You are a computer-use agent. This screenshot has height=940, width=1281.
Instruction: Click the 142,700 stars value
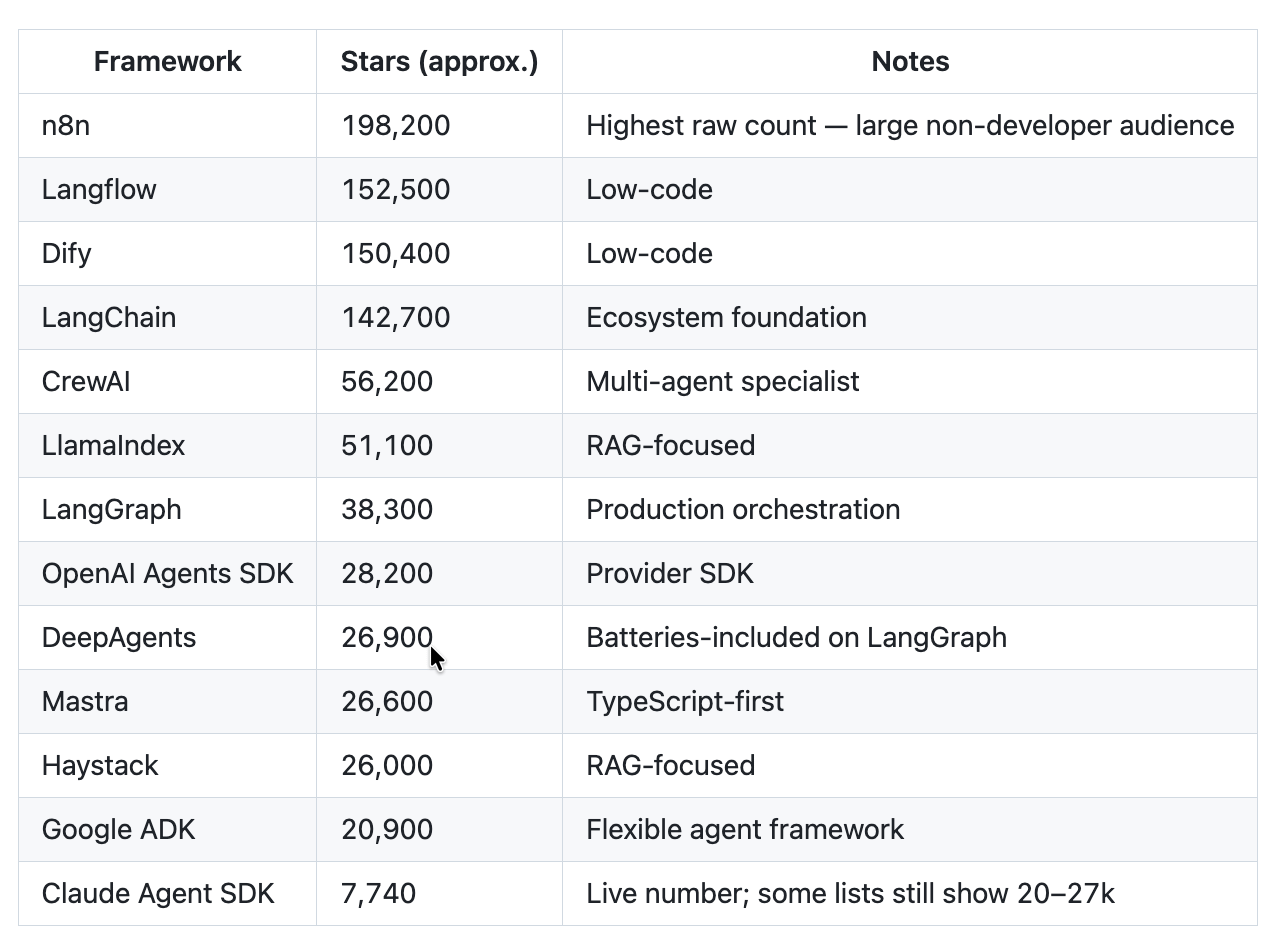(x=396, y=318)
